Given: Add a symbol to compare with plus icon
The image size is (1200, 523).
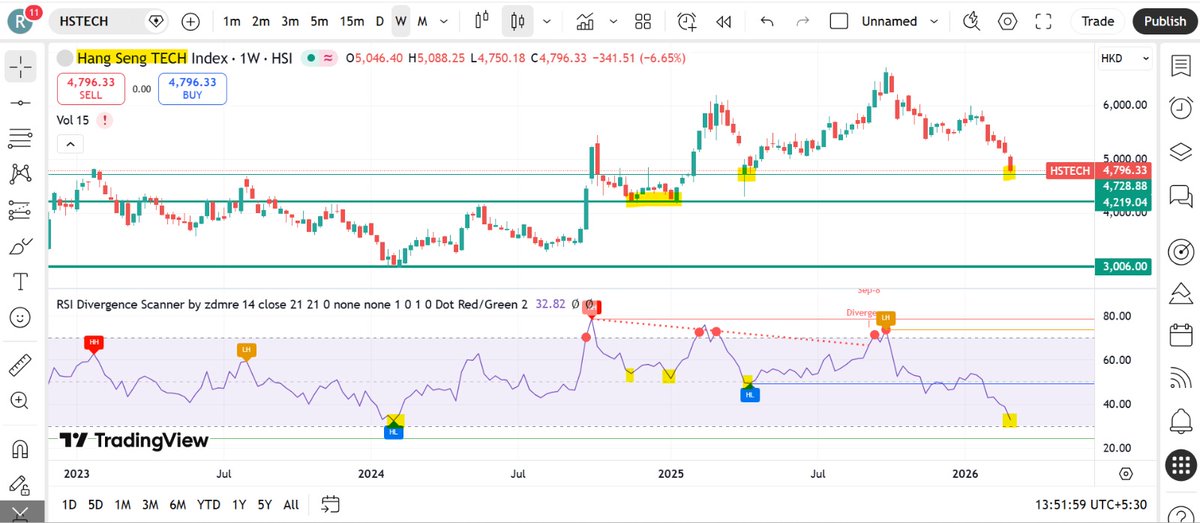Looking at the screenshot, I should pyautogui.click(x=191, y=21).
